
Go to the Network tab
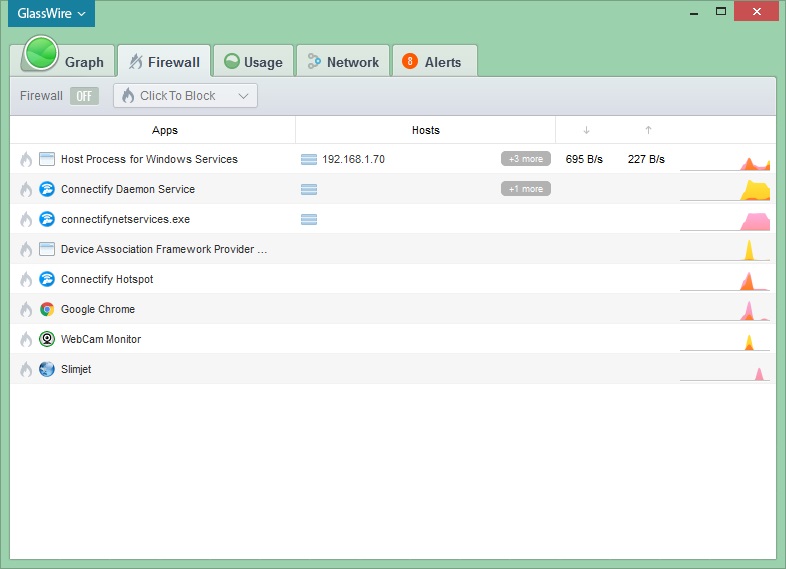tap(343, 61)
